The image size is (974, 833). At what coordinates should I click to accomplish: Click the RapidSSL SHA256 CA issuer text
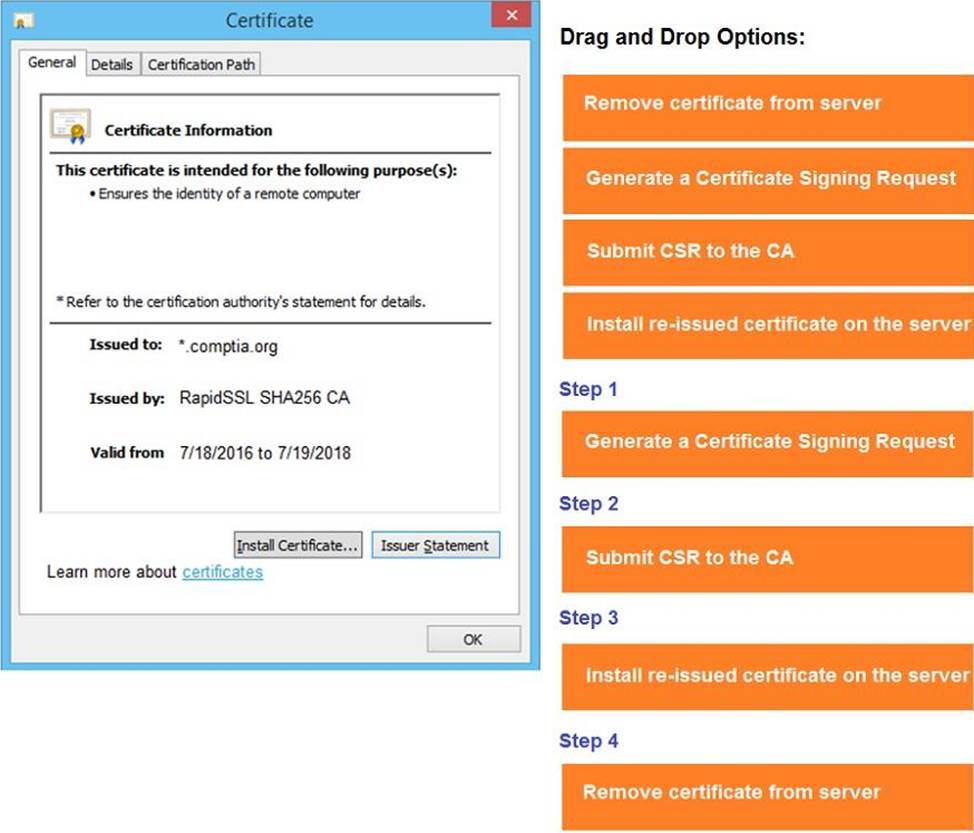point(264,398)
